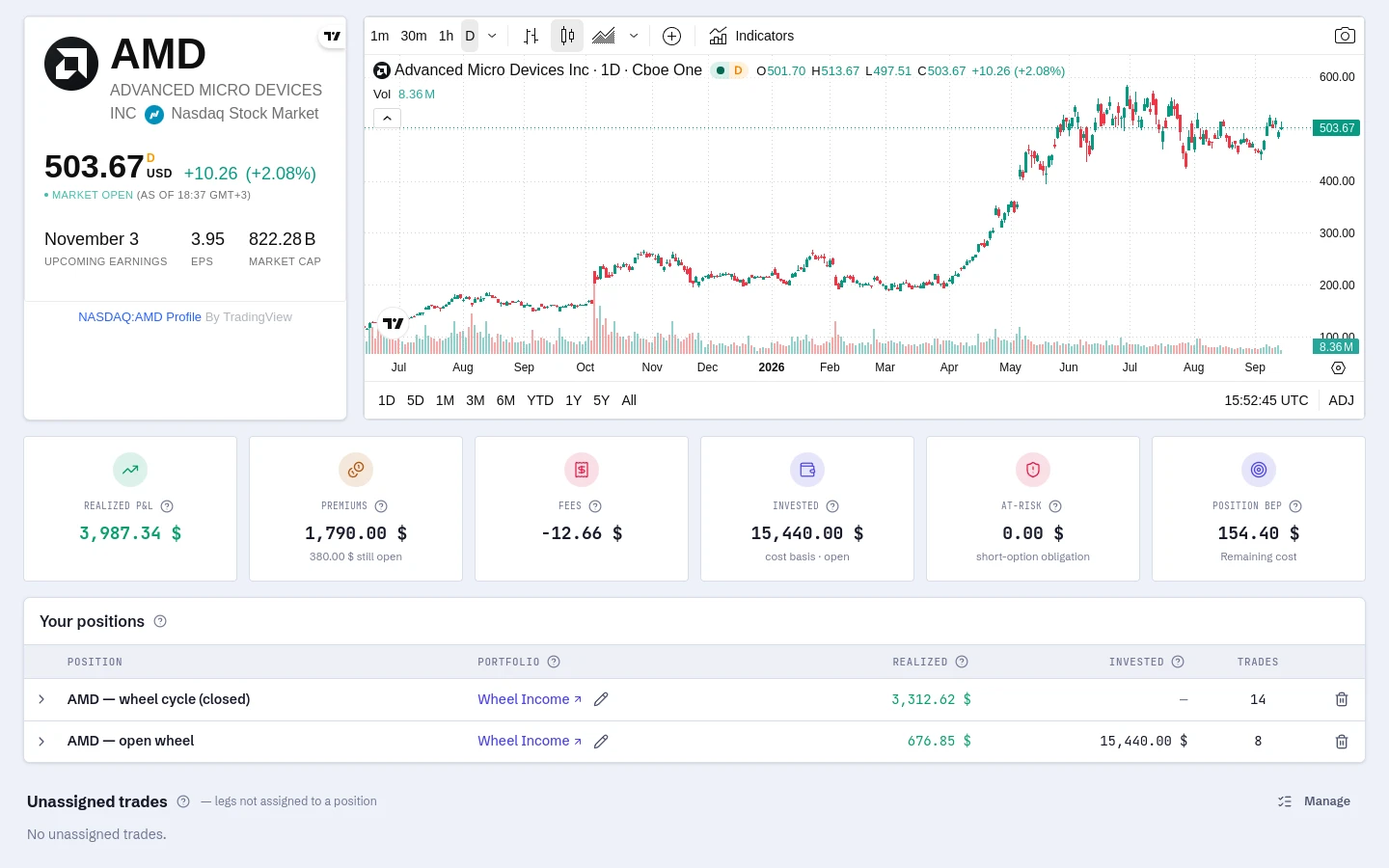Show help for Your positions
The height and width of the screenshot is (868, 1389).
pyautogui.click(x=160, y=621)
